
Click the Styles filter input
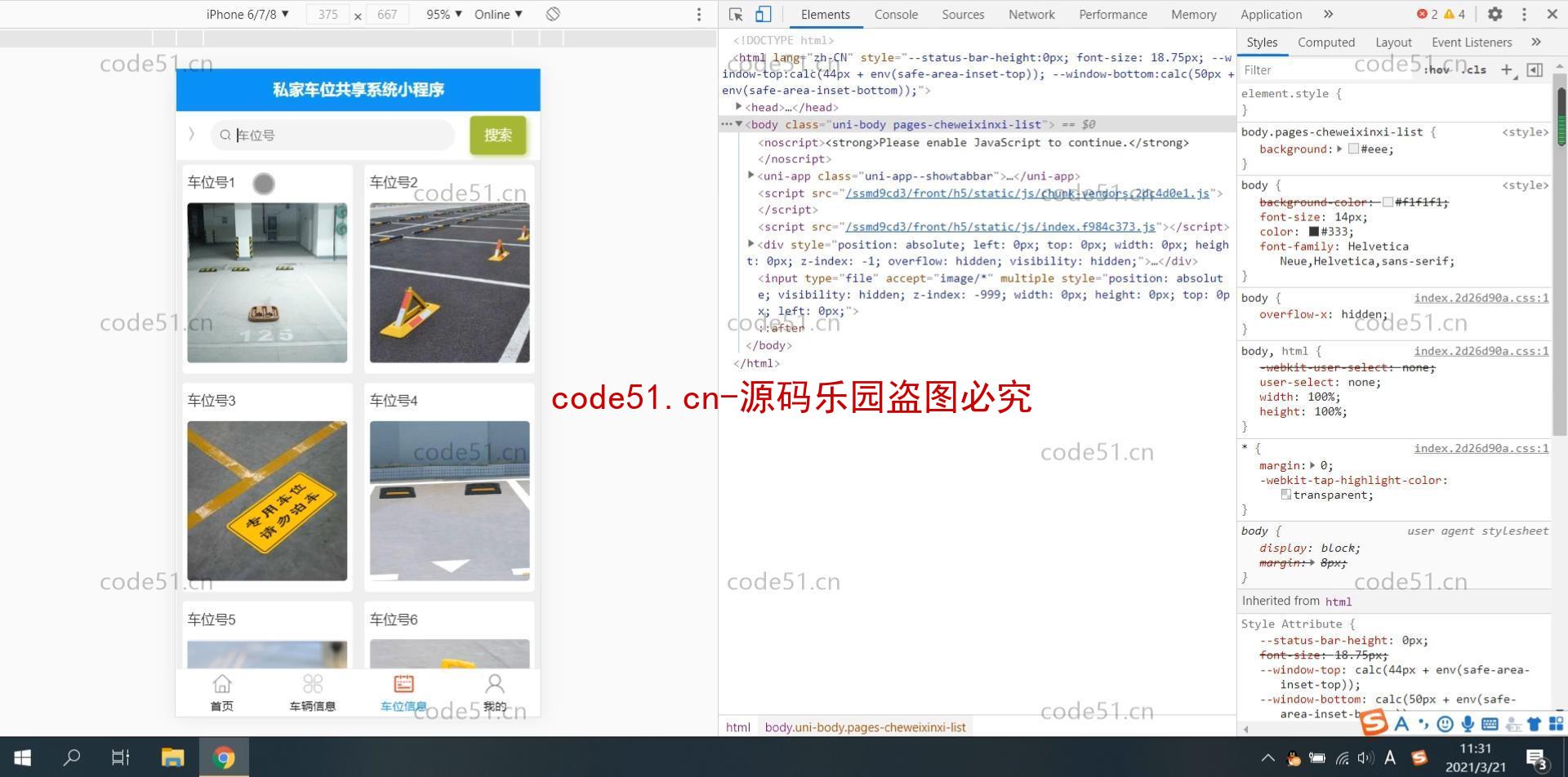click(1327, 69)
